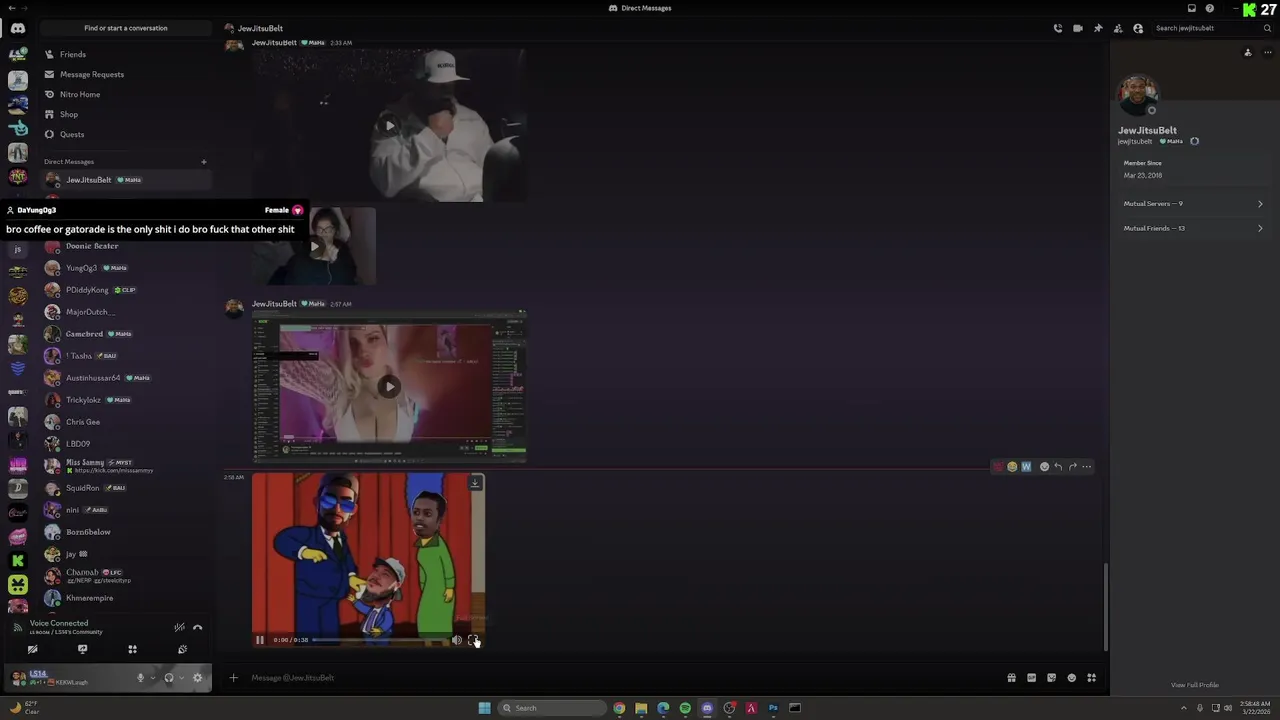Open the Miss Sammy conversation
This screenshot has height=720, width=1280.
pos(126,466)
